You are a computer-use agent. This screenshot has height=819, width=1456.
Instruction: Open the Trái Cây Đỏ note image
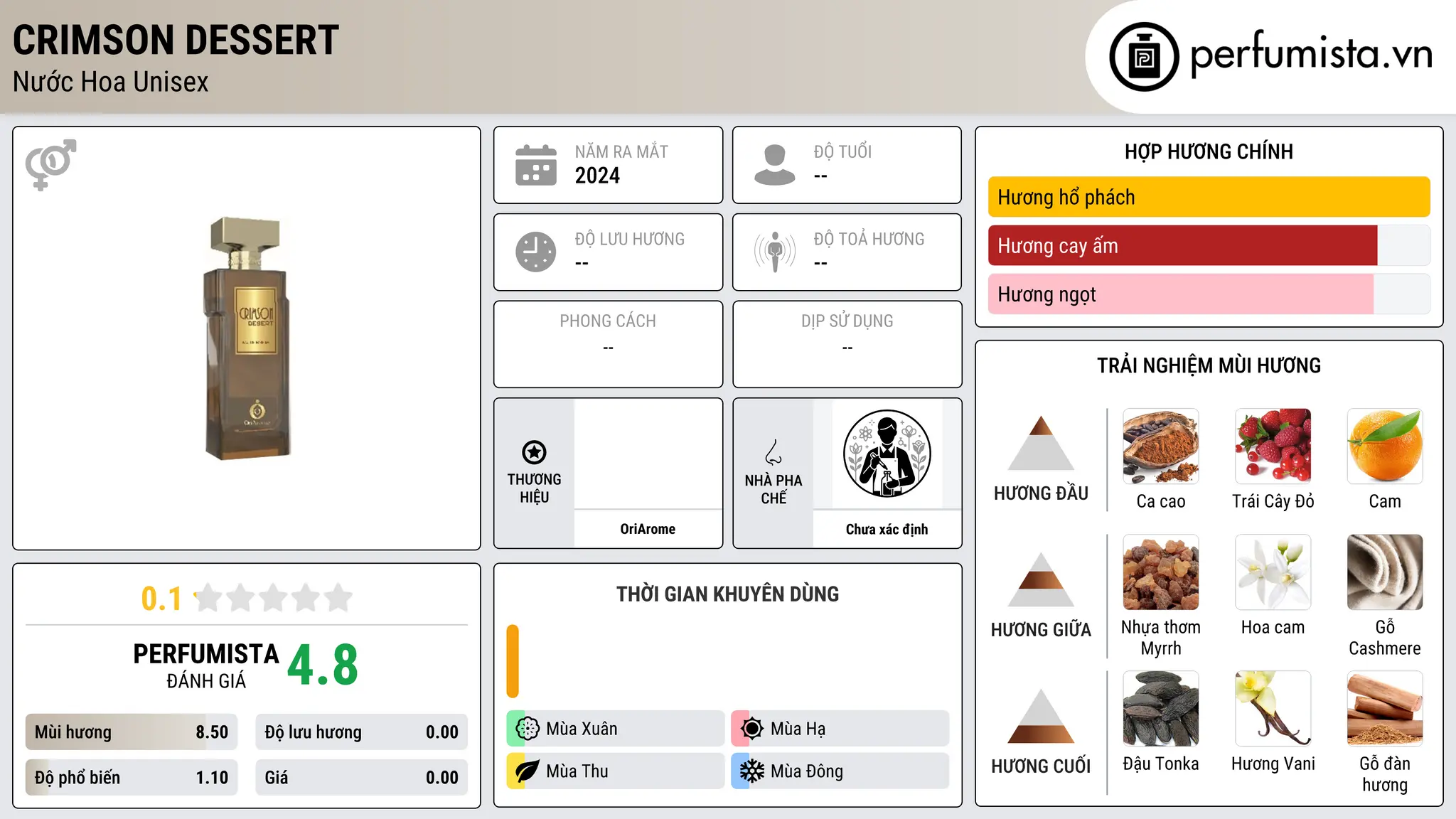pos(1273,446)
